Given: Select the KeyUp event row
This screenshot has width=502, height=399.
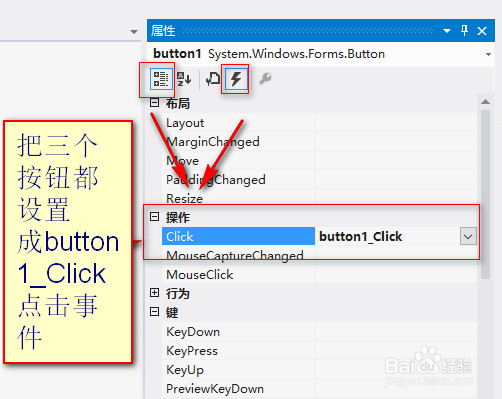Looking at the screenshot, I should point(319,370).
